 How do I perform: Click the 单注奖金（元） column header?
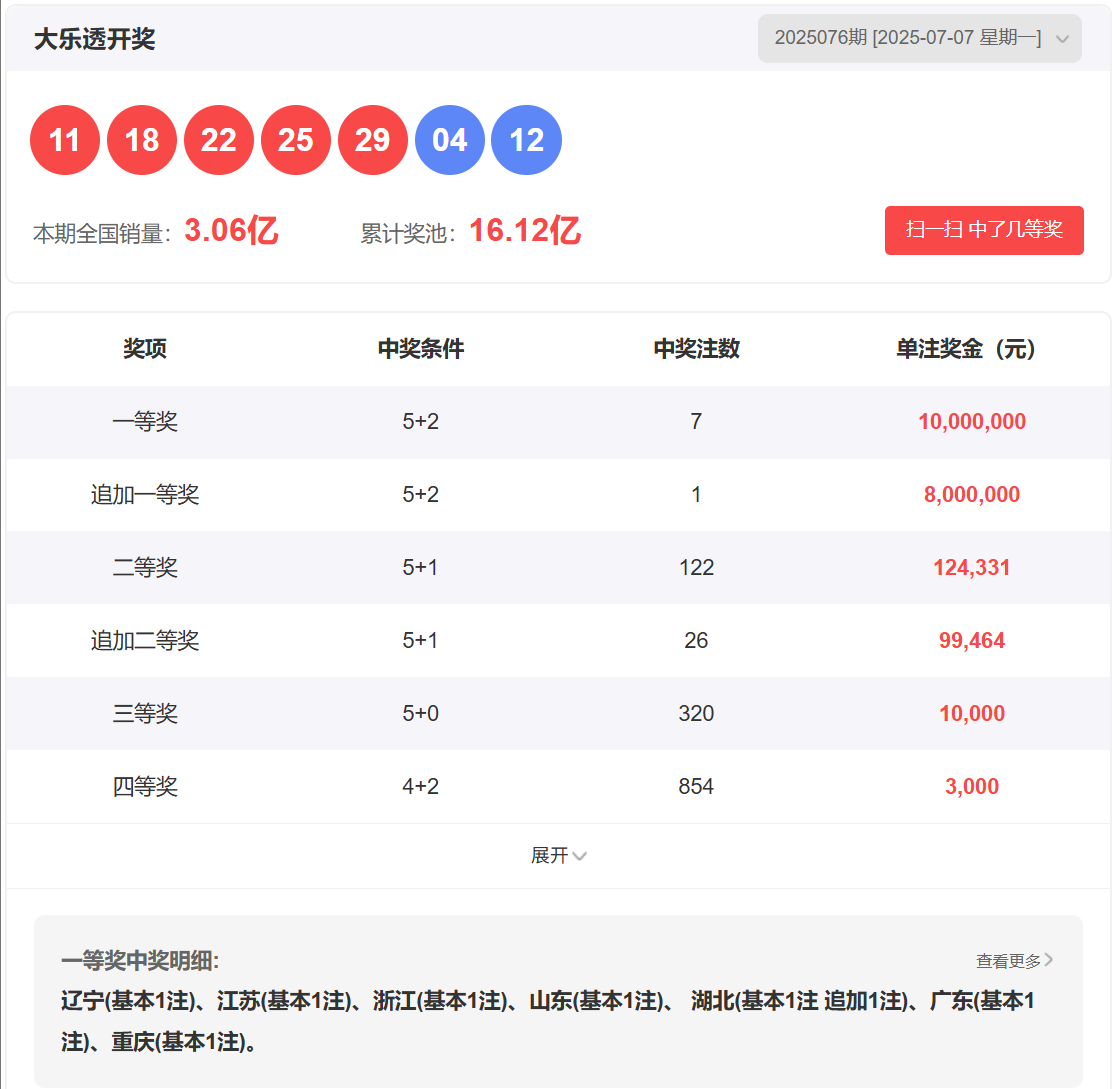pyautogui.click(x=966, y=348)
